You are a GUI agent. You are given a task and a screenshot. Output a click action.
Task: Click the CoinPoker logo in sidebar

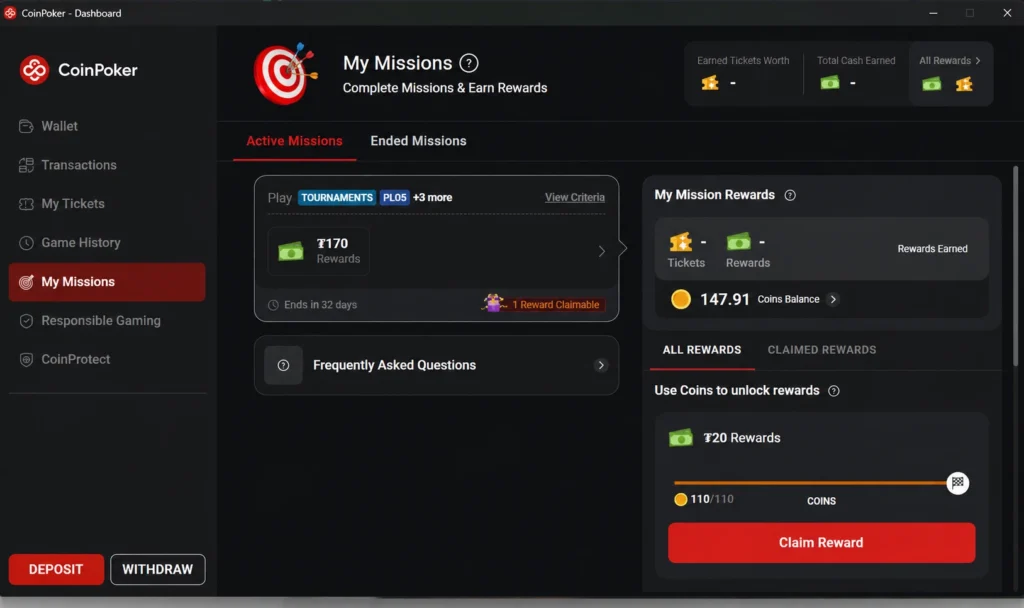pyautogui.click(x=79, y=70)
